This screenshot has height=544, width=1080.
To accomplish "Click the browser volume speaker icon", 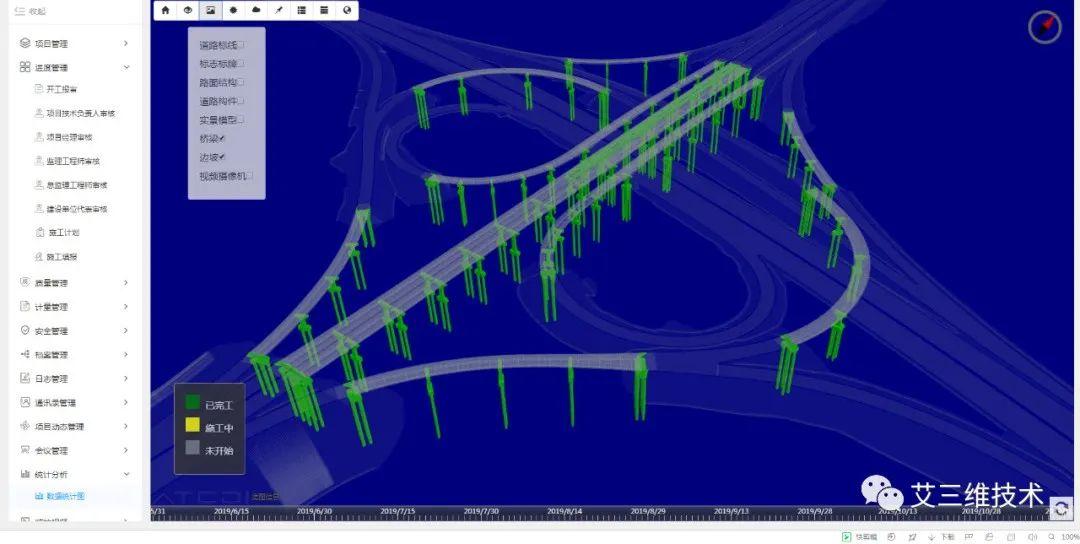I will tap(1032, 537).
